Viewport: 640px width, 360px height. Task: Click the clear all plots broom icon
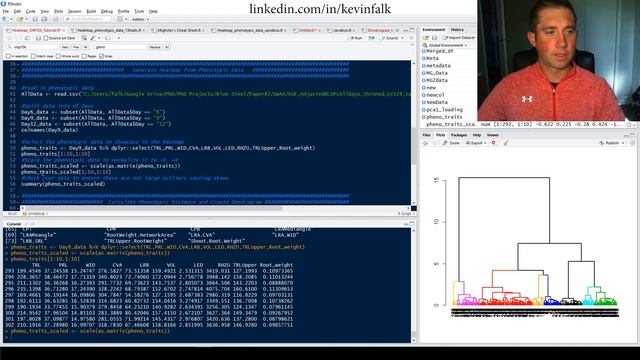(x=505, y=143)
